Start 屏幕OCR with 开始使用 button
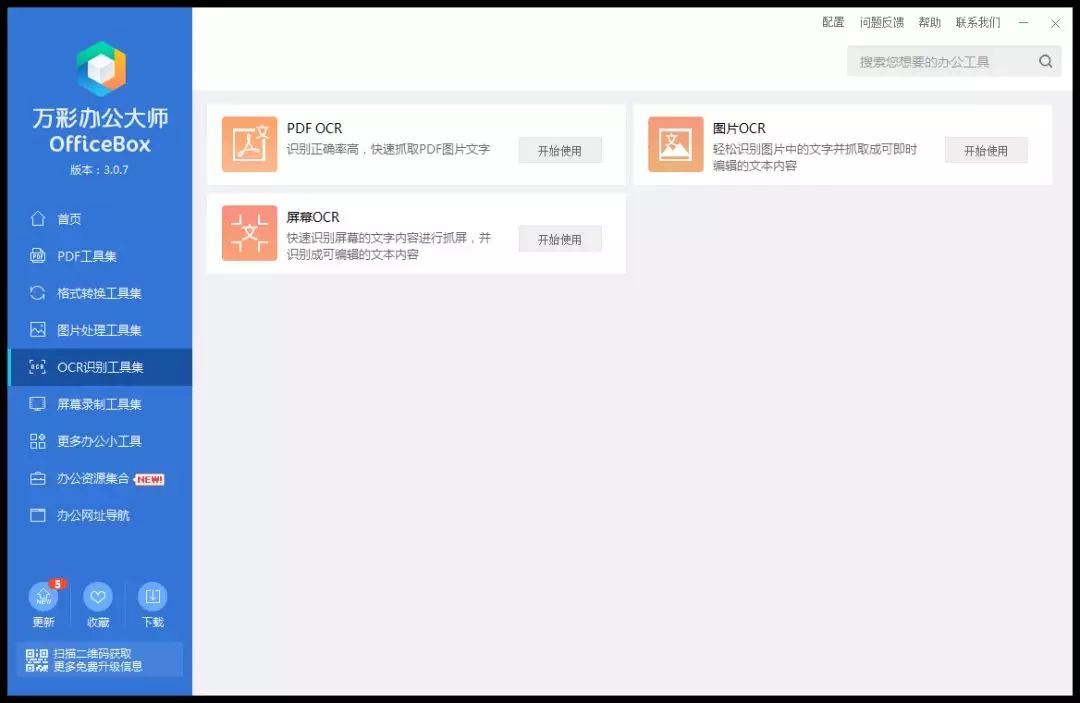The height and width of the screenshot is (703, 1080). pyautogui.click(x=560, y=240)
